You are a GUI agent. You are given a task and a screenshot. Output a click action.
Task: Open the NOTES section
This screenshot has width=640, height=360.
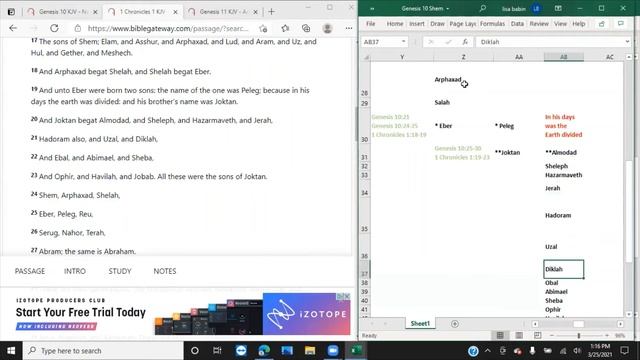(165, 271)
